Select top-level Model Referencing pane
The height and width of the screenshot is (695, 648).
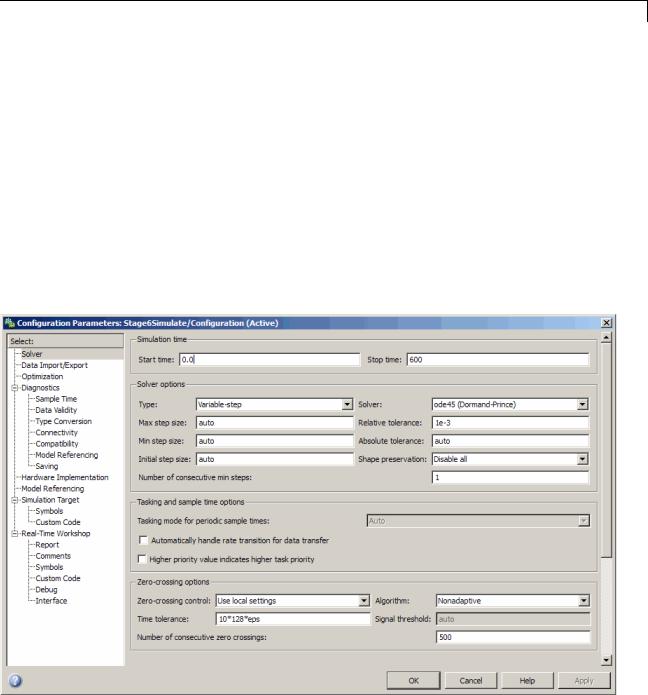[x=53, y=488]
